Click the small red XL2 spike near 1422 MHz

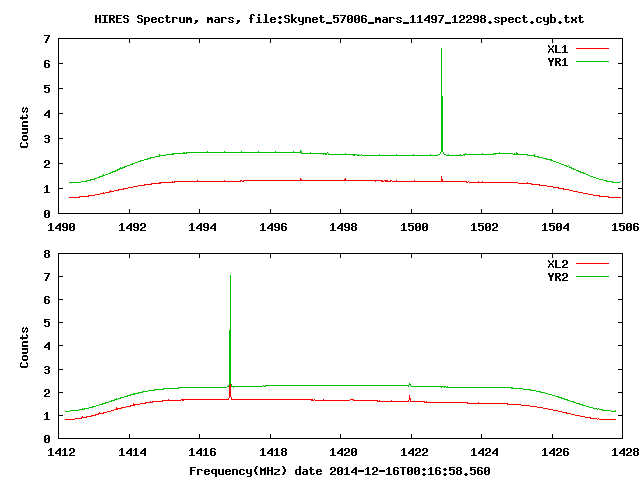pos(409,398)
